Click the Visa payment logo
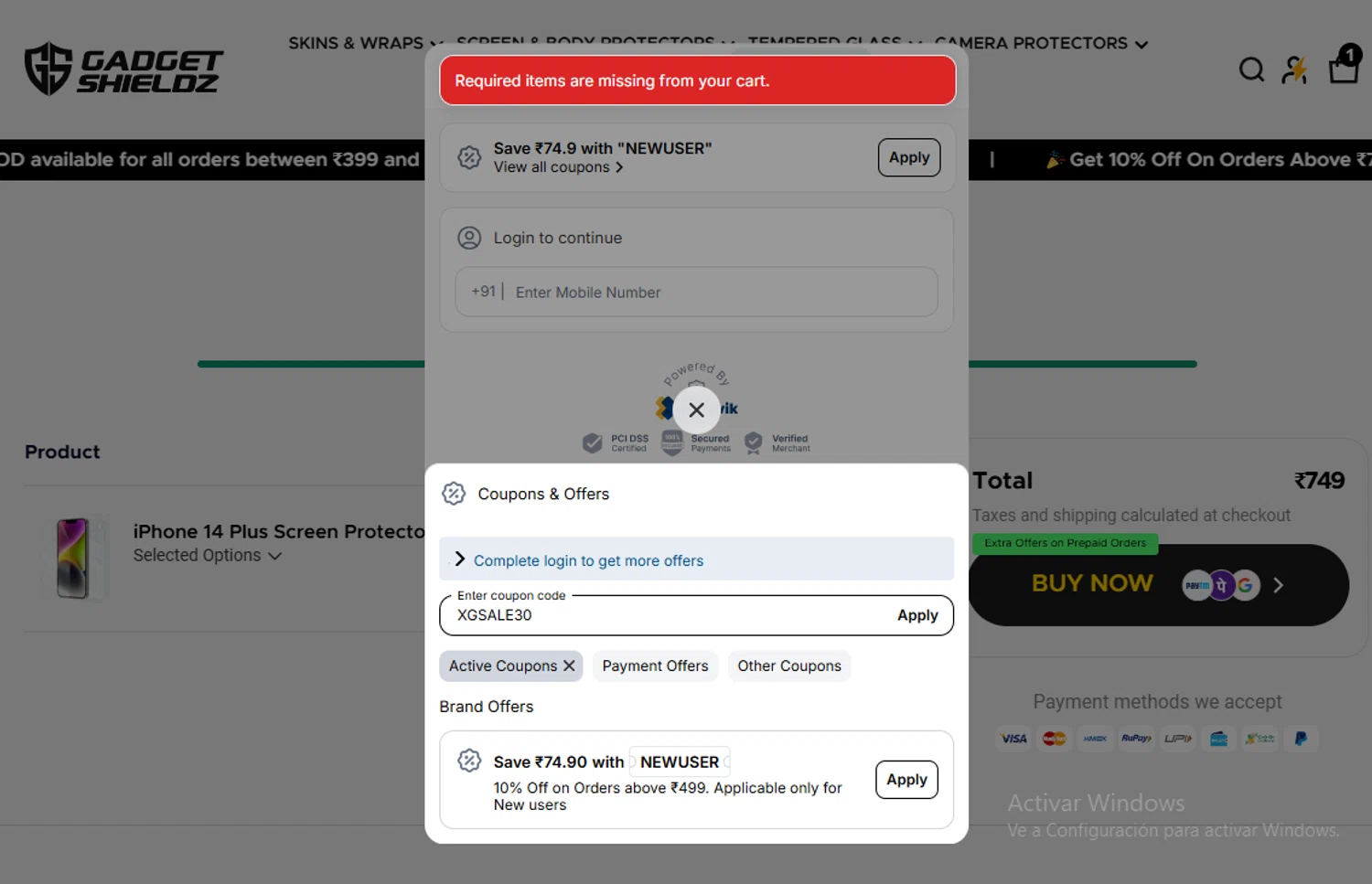The image size is (1372, 884). [1013, 739]
